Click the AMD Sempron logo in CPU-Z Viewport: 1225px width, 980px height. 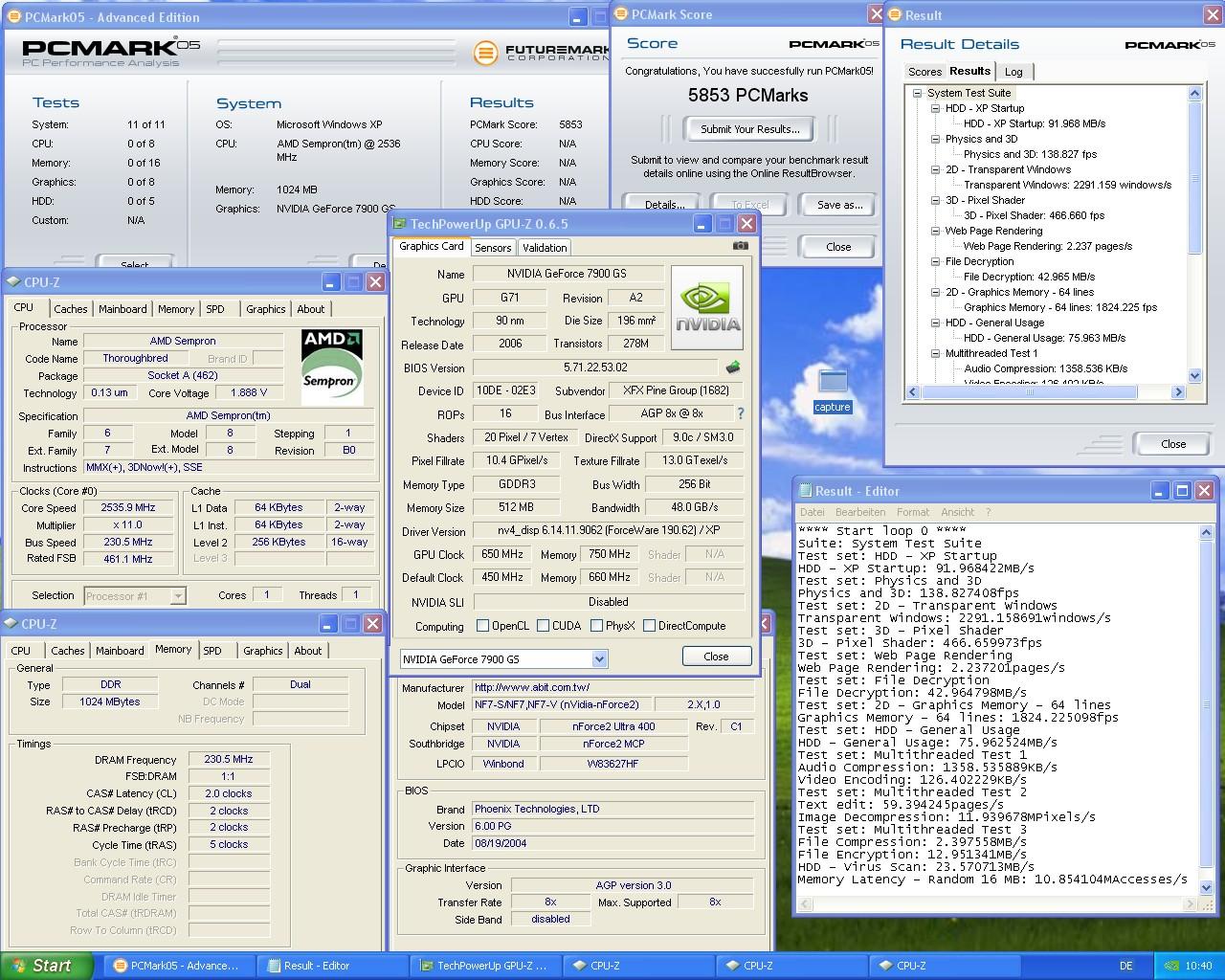pos(331,367)
